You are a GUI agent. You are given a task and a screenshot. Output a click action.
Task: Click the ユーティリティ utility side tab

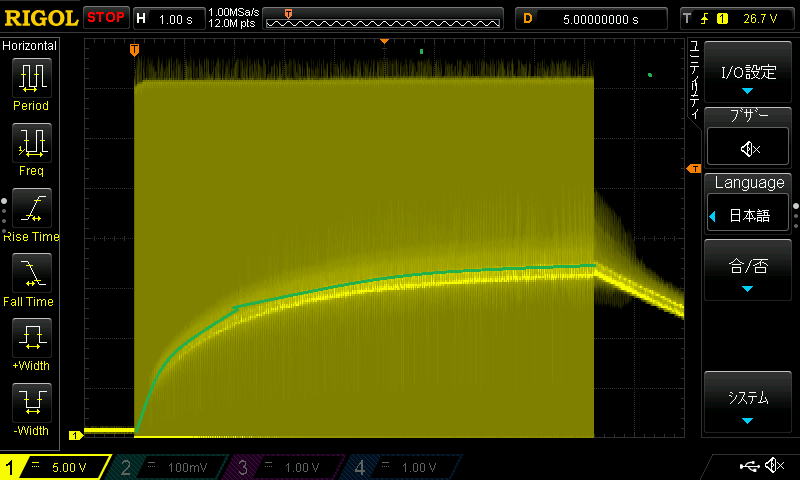click(694, 80)
